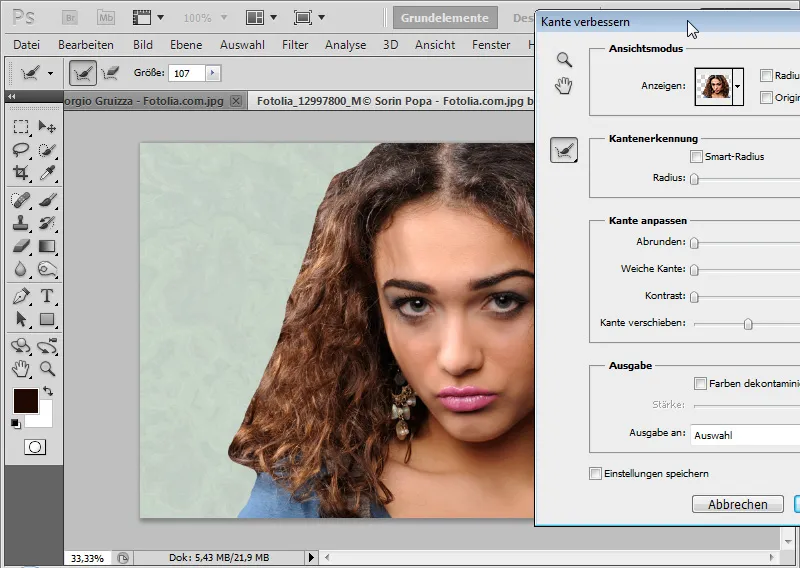Close the Giorgio Gruizza document tab
The width and height of the screenshot is (800, 568).
[x=236, y=101]
